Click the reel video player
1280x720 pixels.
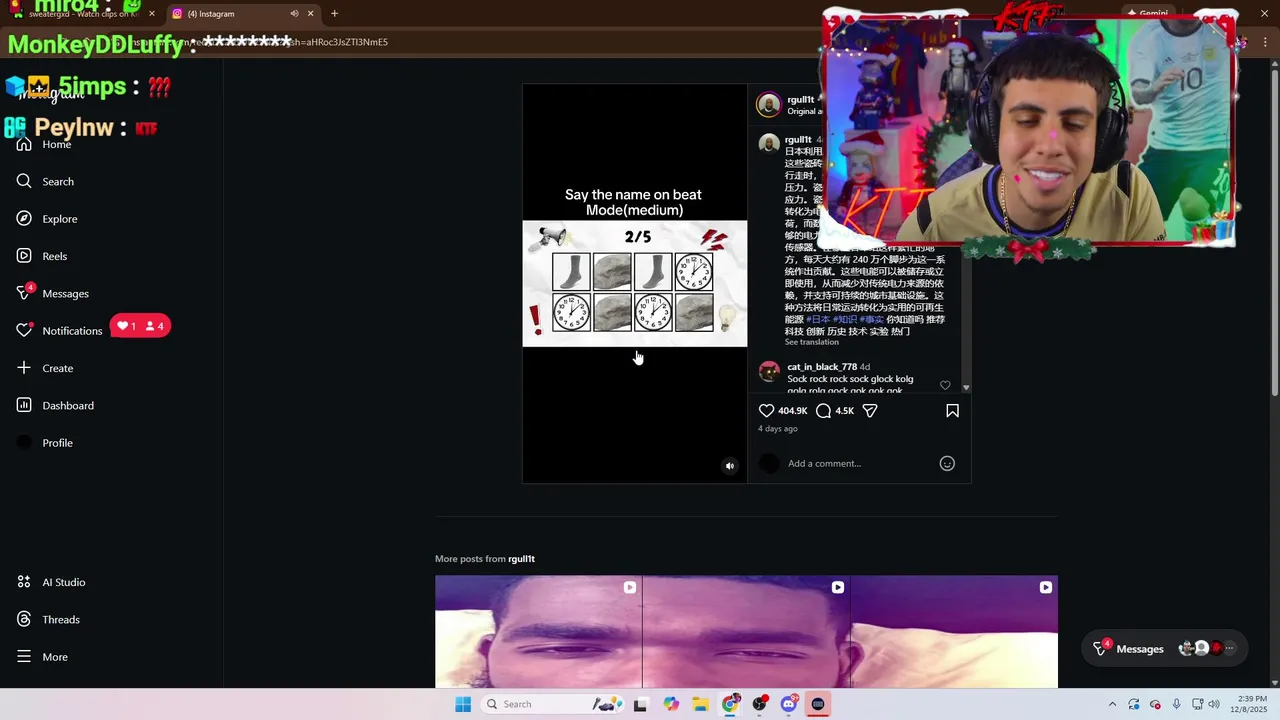[x=634, y=283]
